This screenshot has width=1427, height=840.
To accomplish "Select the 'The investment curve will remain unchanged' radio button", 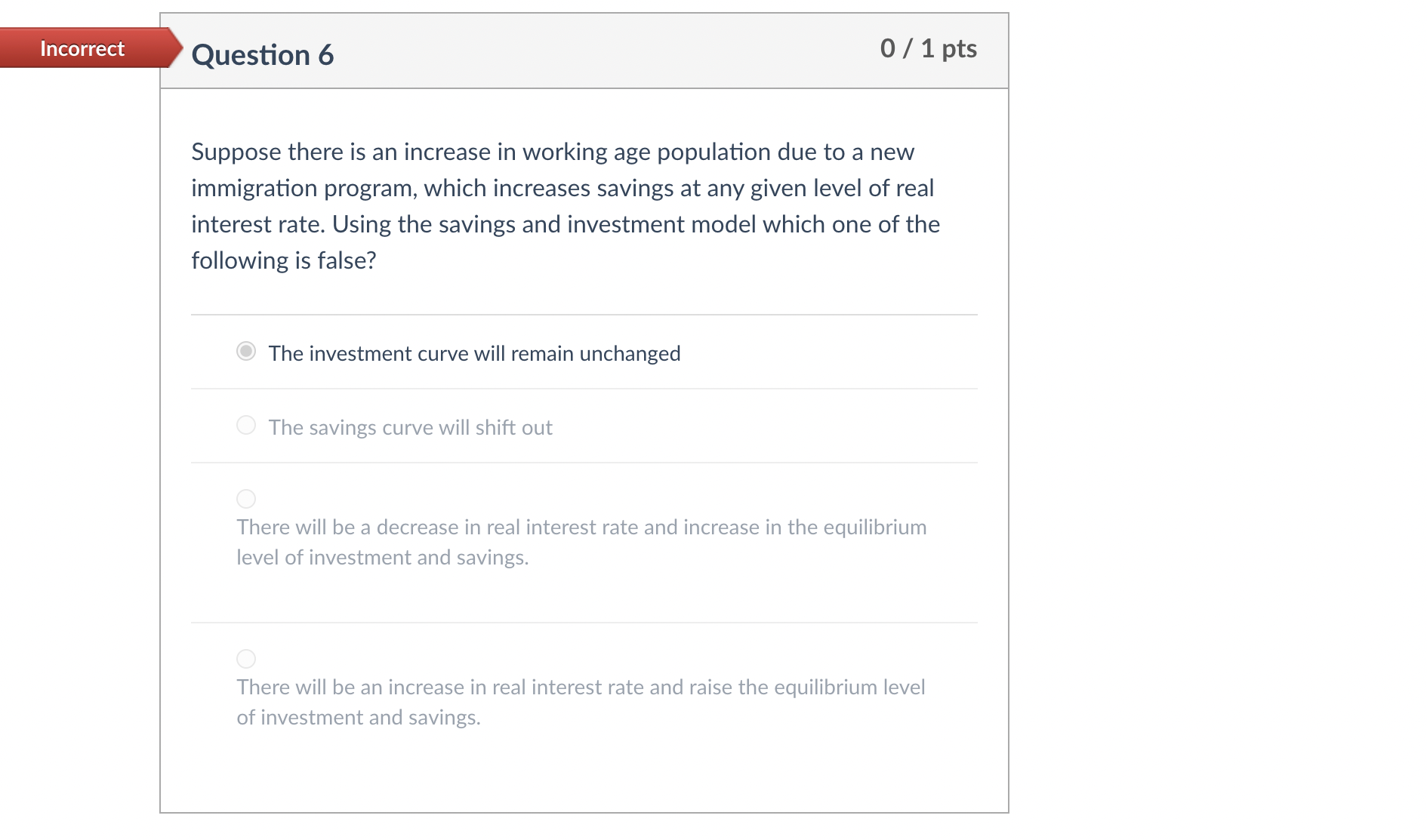I will tap(245, 351).
